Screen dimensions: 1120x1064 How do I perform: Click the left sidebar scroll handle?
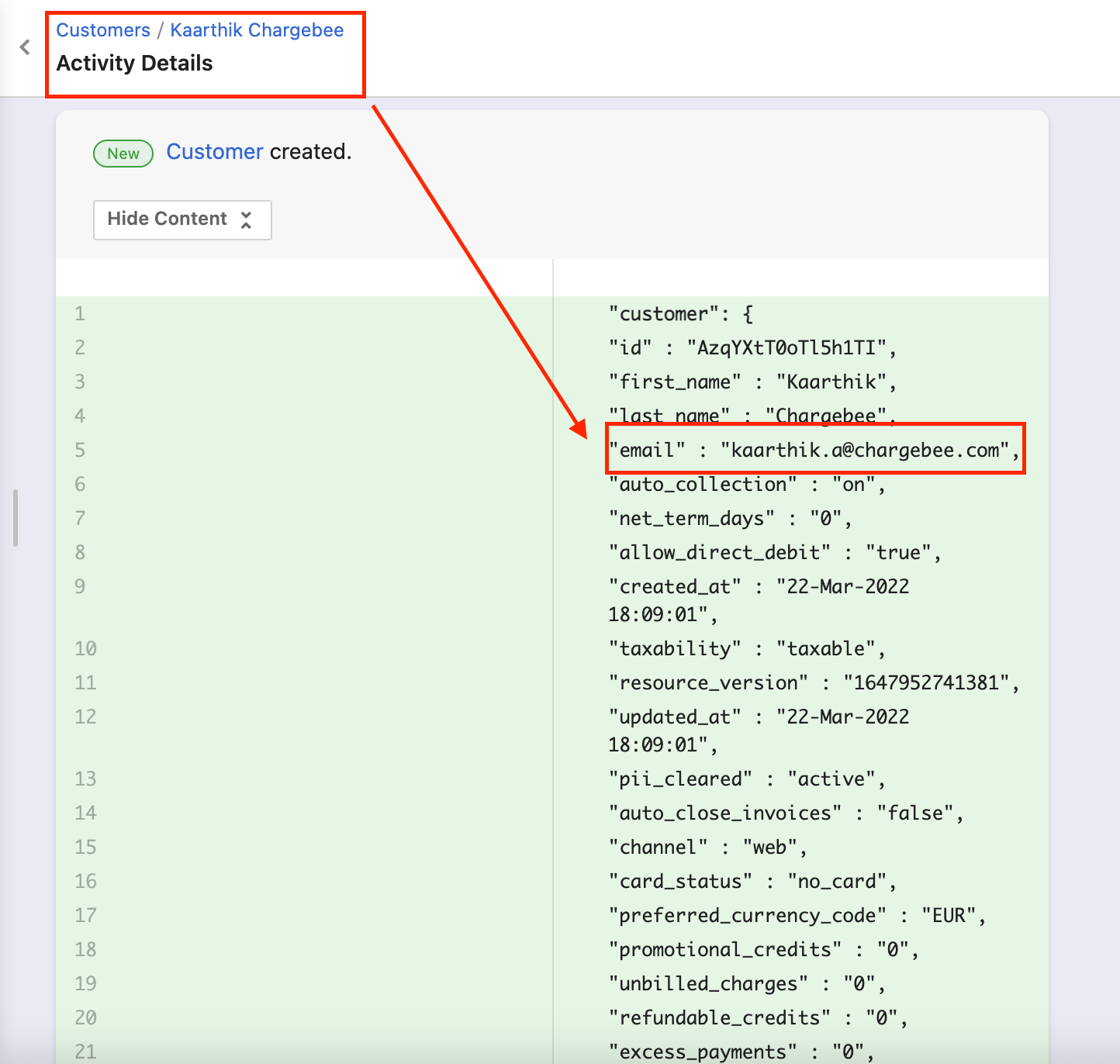[x=15, y=517]
